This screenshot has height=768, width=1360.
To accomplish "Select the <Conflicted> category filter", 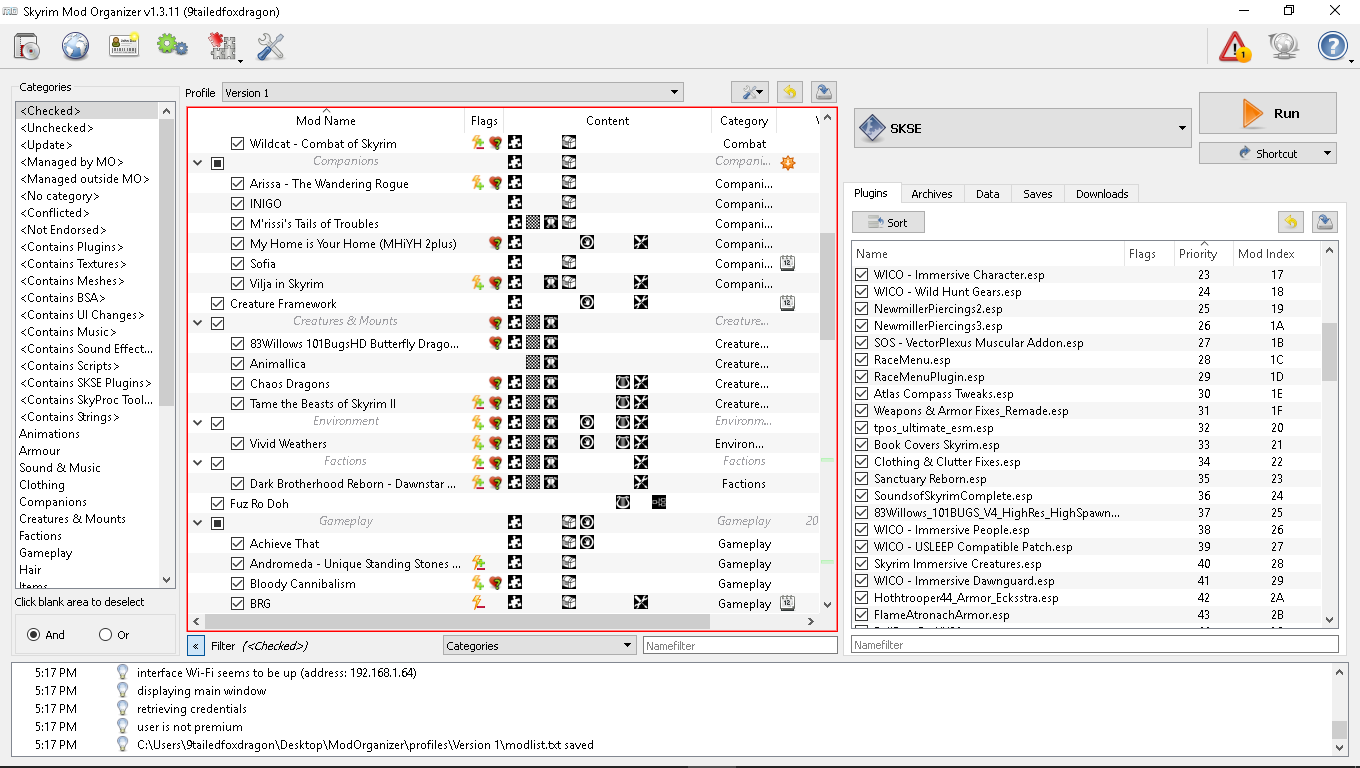I will pos(54,213).
